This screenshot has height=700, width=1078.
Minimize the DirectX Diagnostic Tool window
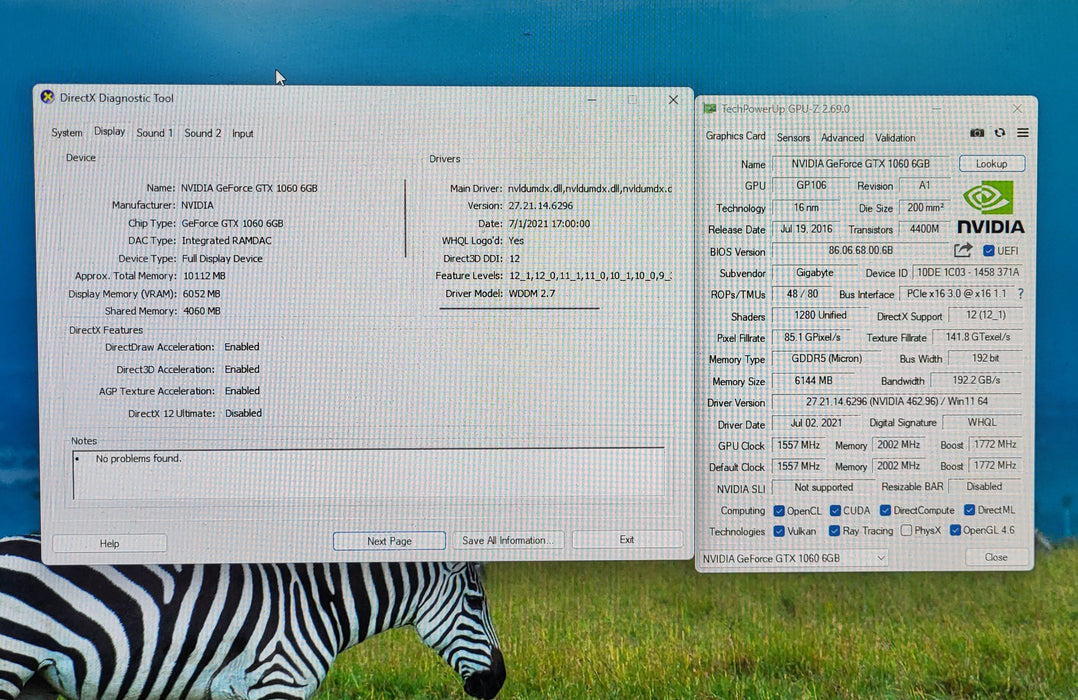pos(591,100)
